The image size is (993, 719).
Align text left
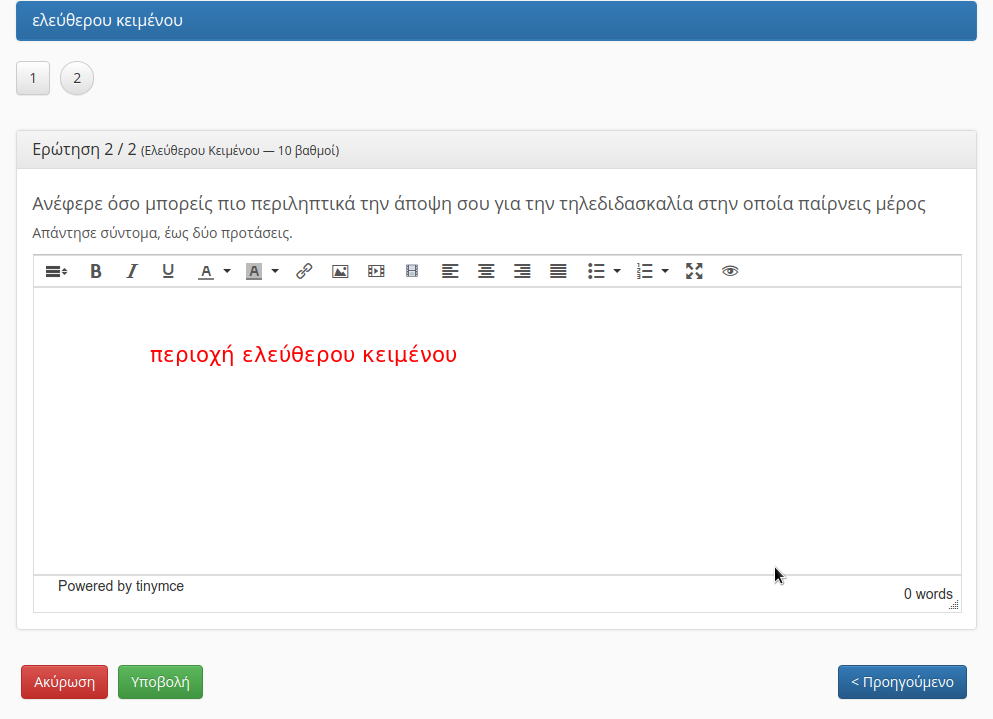coord(450,271)
